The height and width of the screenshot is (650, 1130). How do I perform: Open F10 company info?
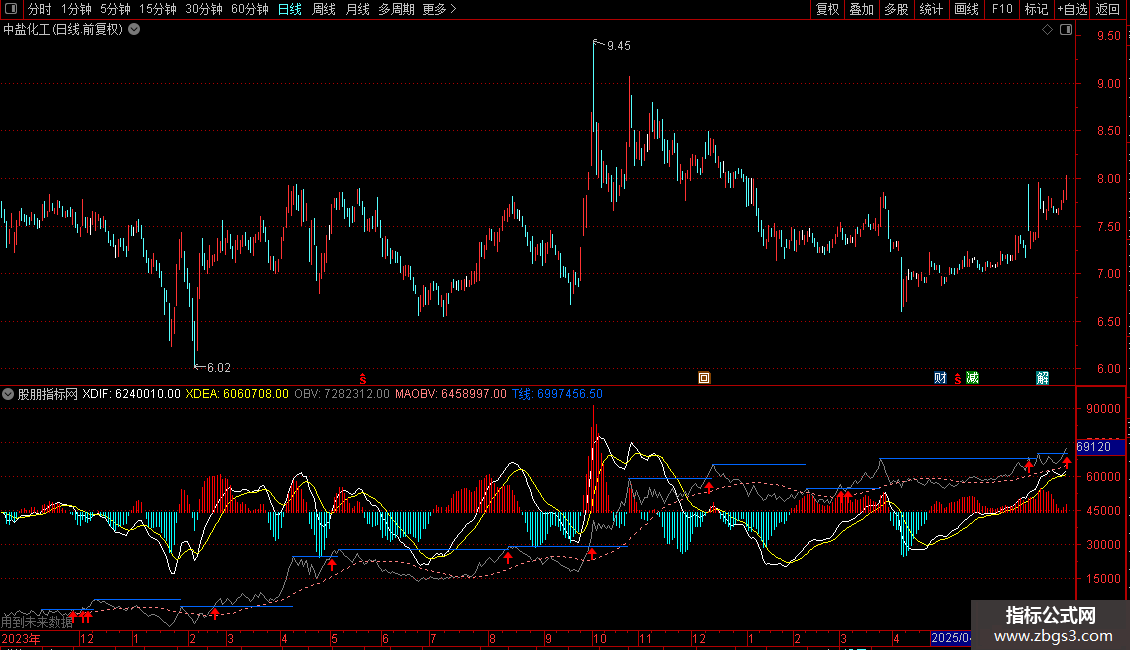tap(1002, 9)
